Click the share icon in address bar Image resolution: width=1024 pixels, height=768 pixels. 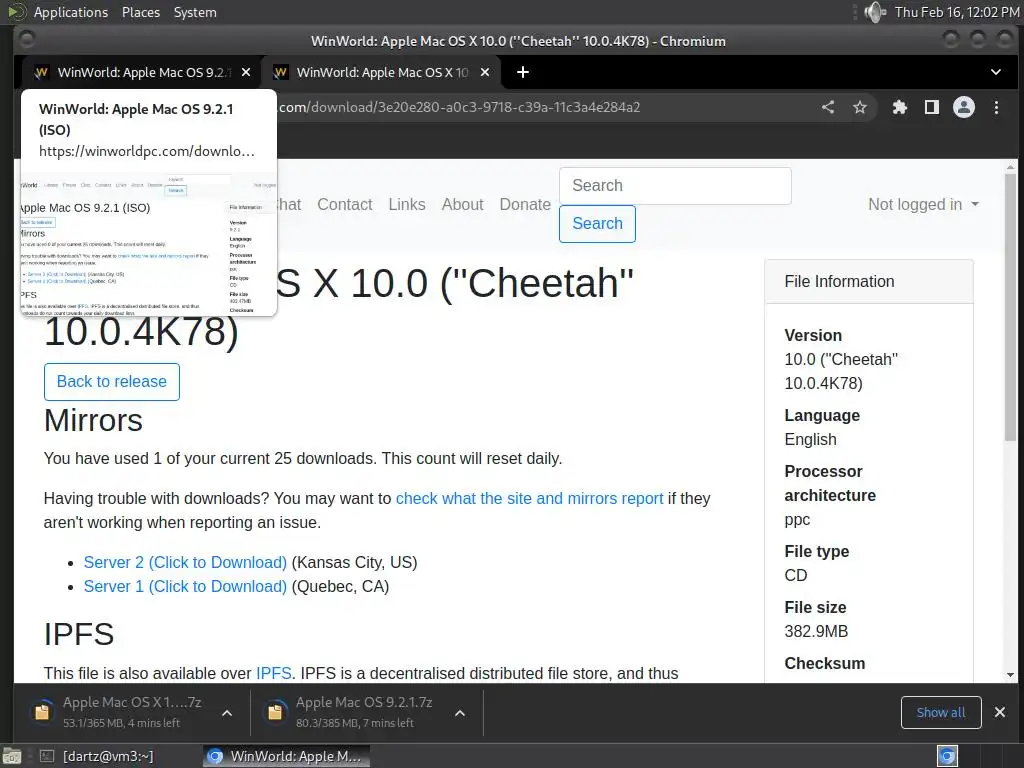(x=828, y=107)
